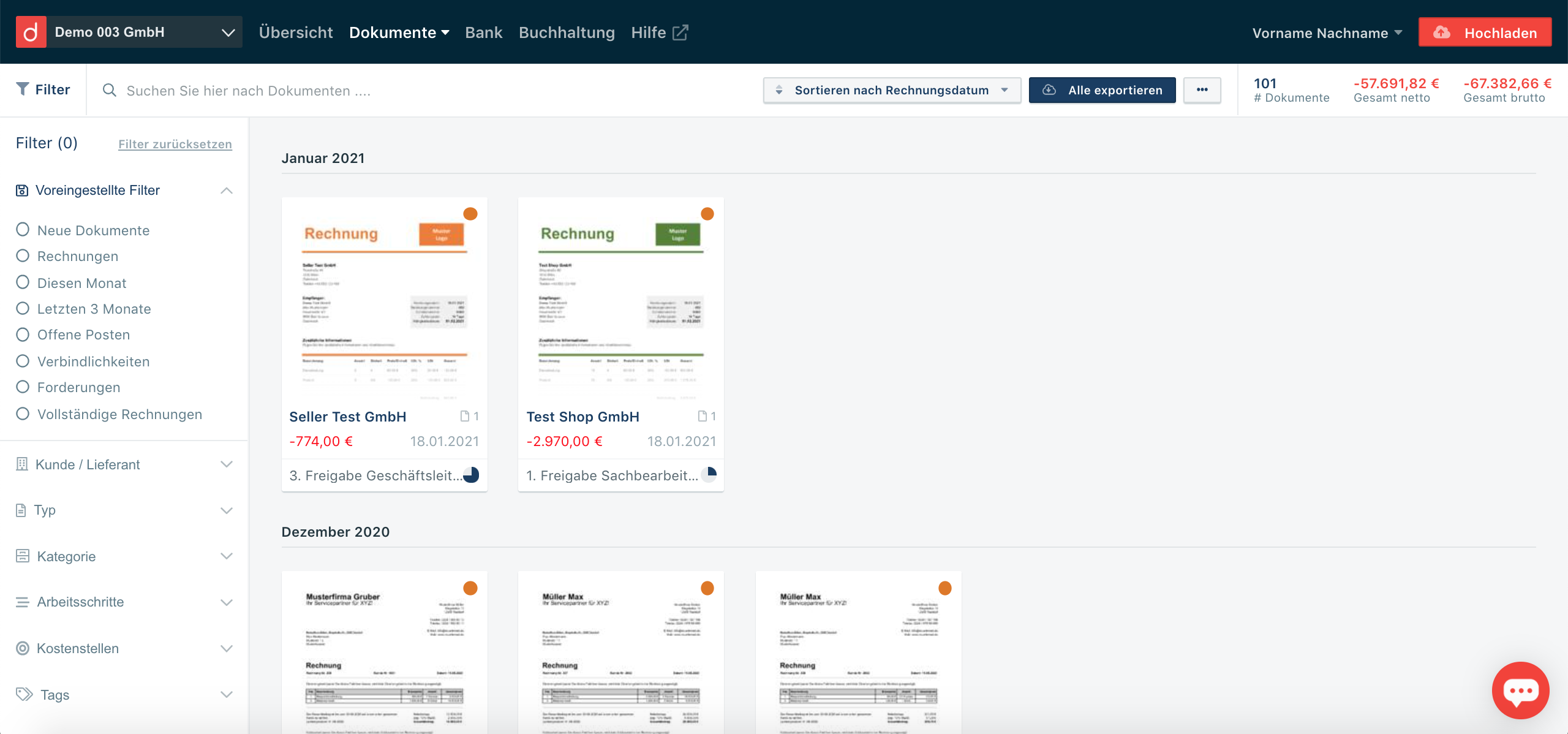Select the Neue Dokumente preset filter

tap(23, 230)
